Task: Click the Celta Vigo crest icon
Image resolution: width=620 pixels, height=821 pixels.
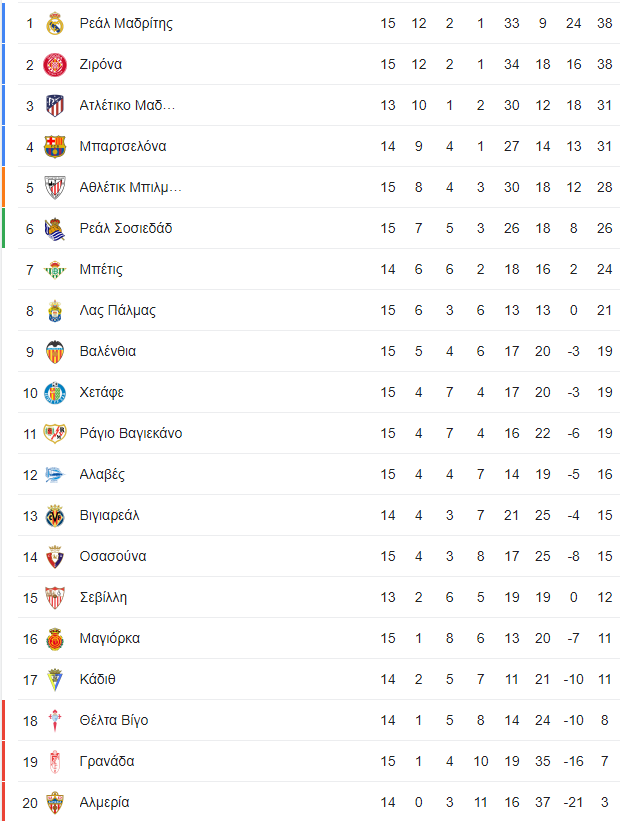Action: 55,721
